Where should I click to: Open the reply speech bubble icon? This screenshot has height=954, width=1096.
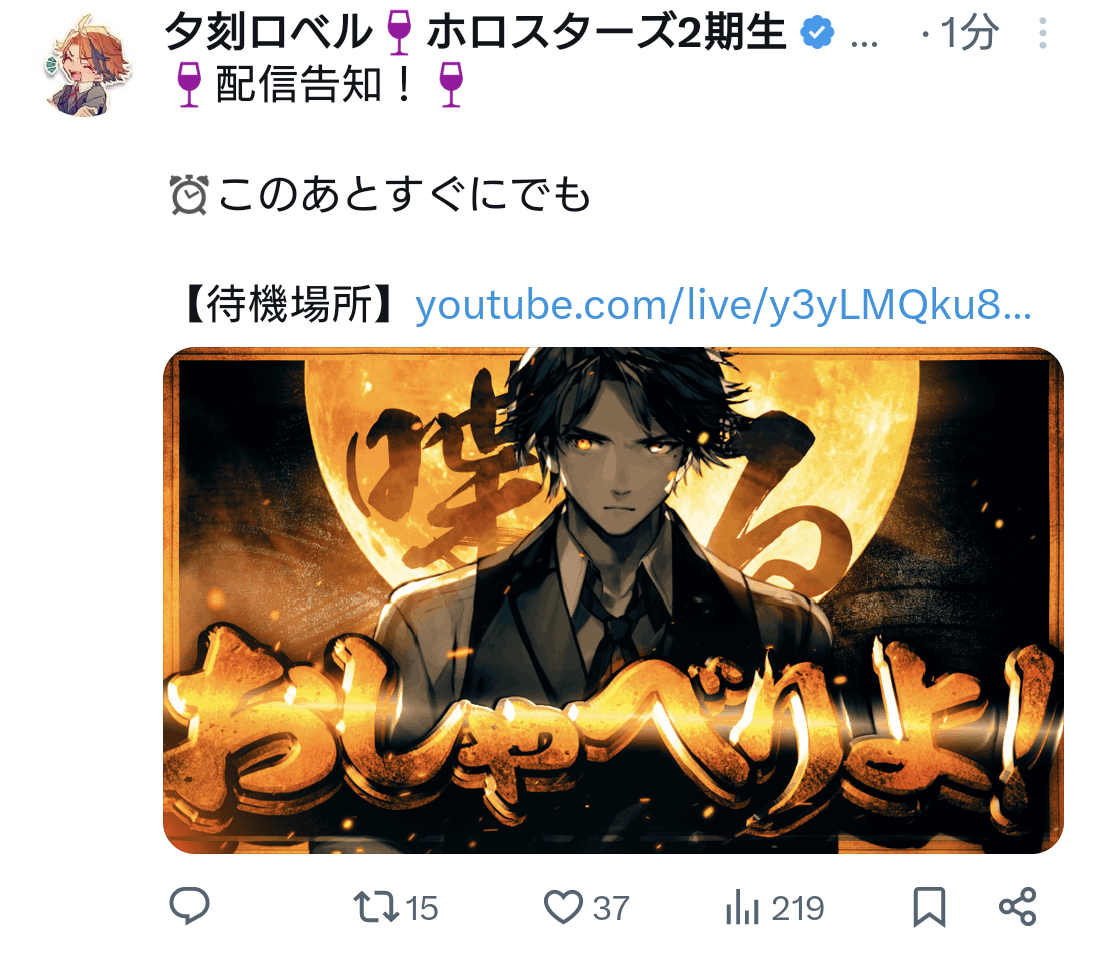tap(189, 906)
